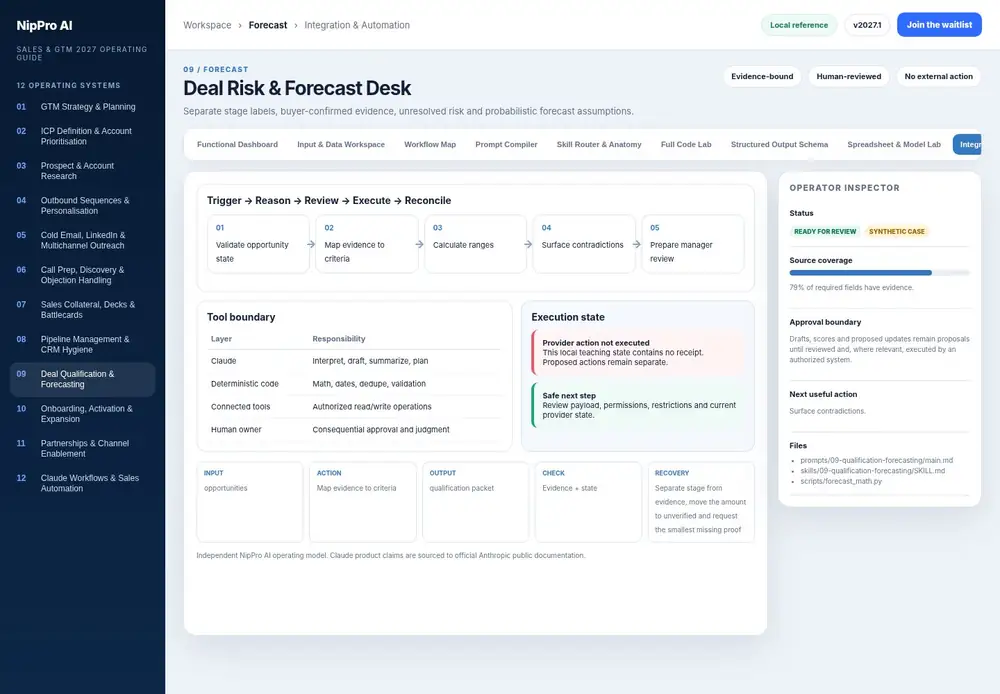Click the v2027.1 version badge
The height and width of the screenshot is (694, 1000).
point(867,25)
